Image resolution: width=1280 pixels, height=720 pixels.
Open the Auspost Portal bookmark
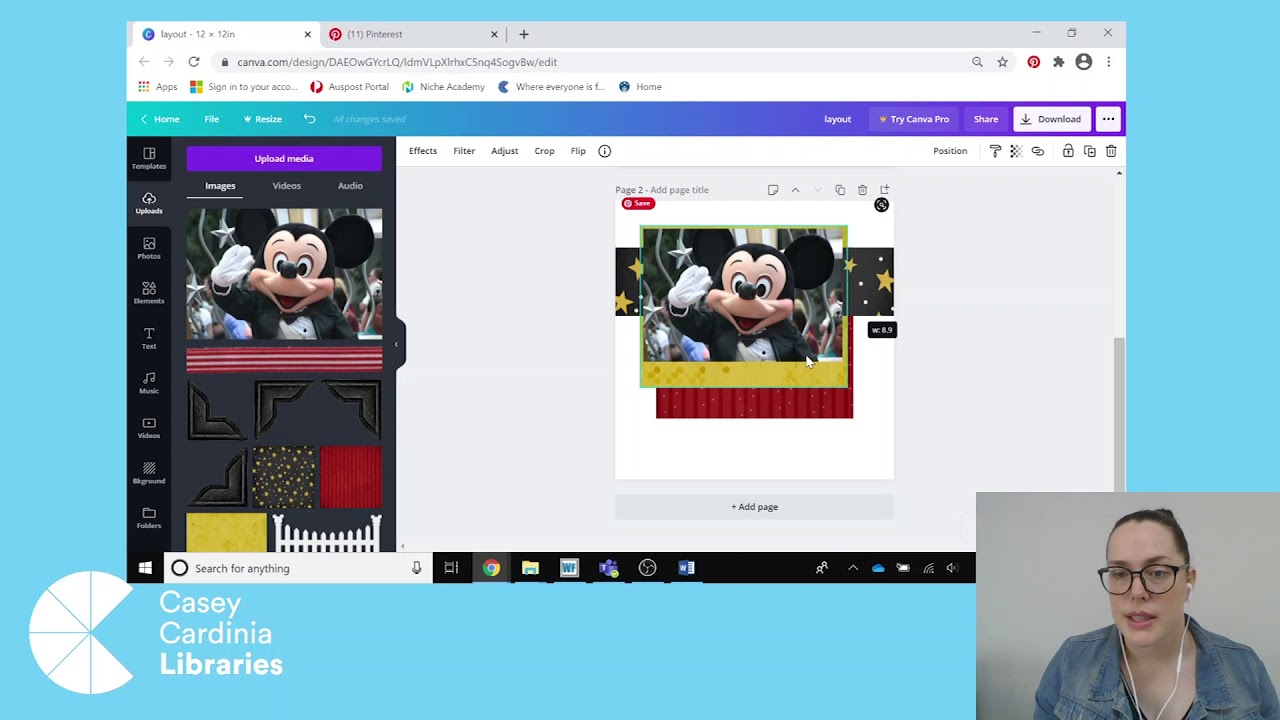pyautogui.click(x=349, y=87)
